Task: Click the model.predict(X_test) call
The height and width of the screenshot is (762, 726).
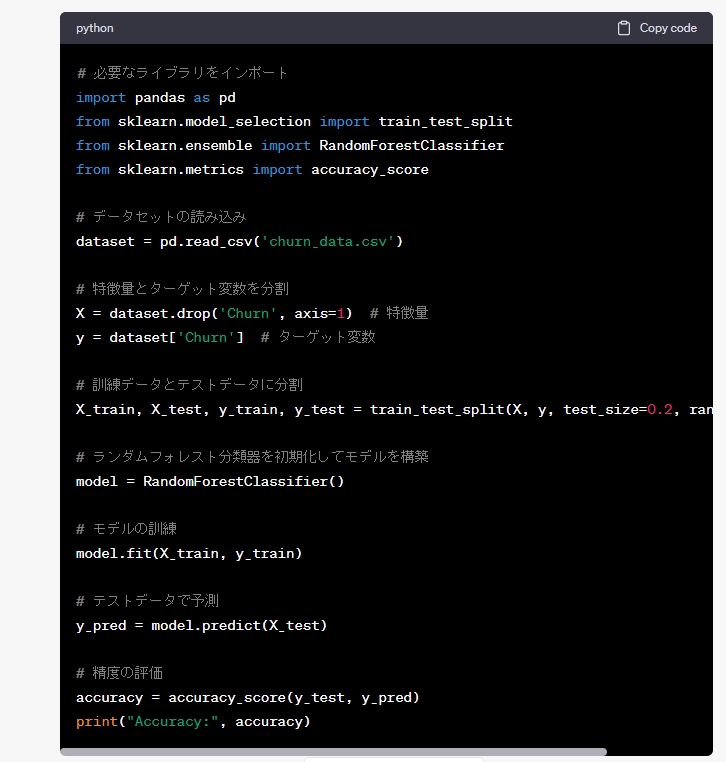Action: pos(239,625)
